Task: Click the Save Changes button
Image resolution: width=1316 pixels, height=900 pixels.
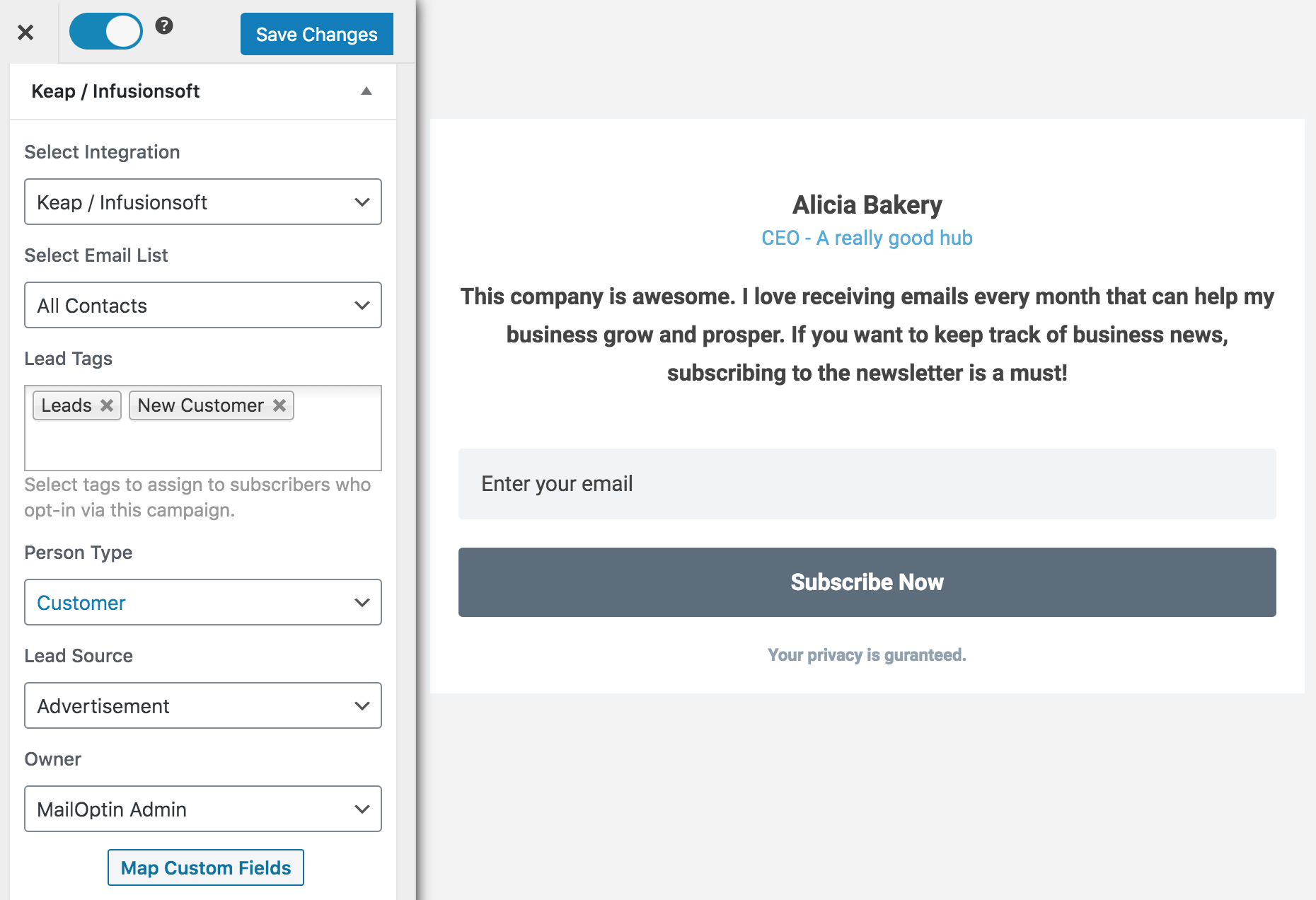Action: pos(316,34)
